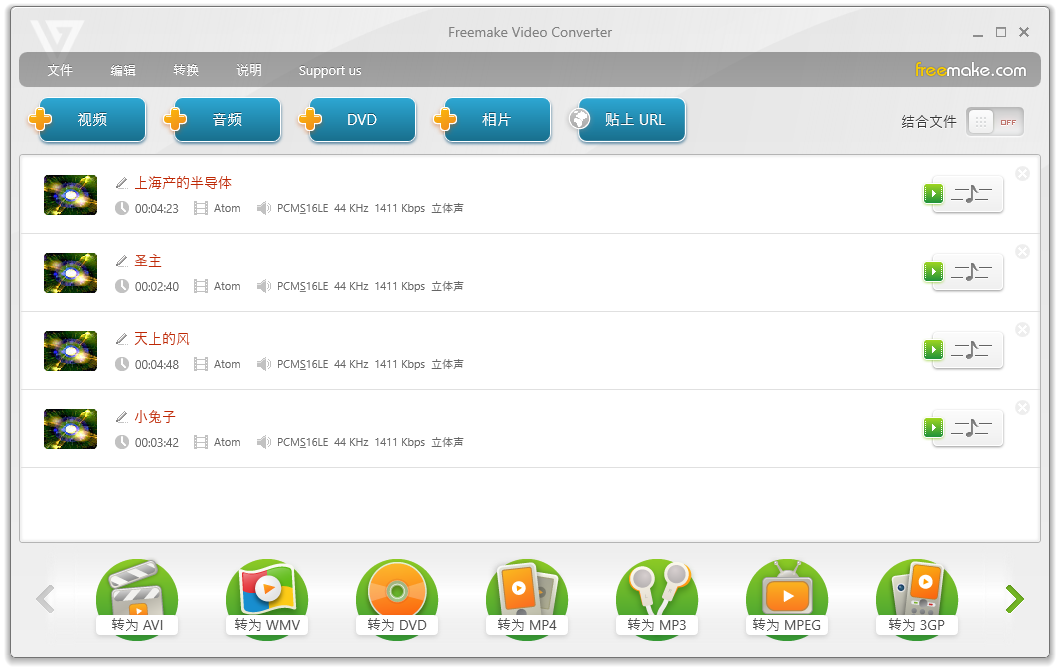Click the 小兔子 video thumbnail

[x=70, y=428]
